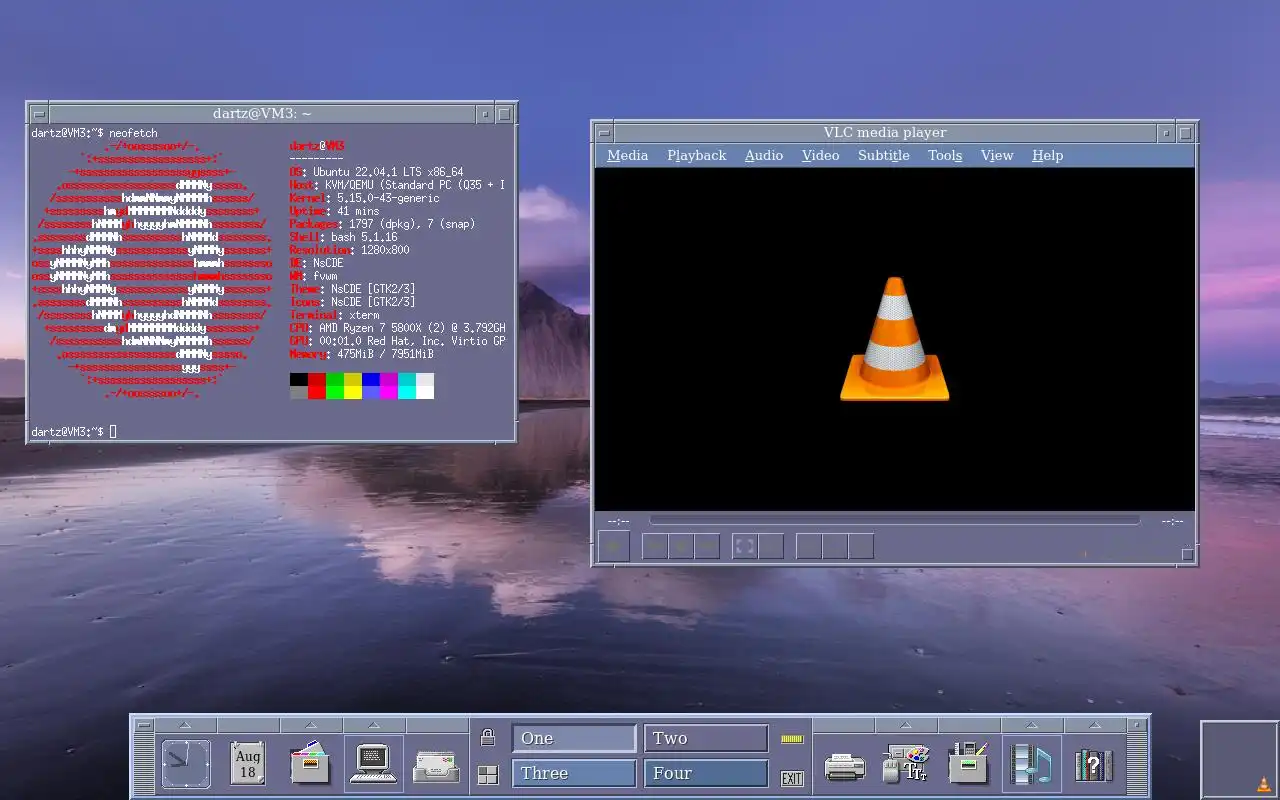This screenshot has width=1280, height=800.
Task: Open the VLC Media menu
Action: pyautogui.click(x=628, y=155)
